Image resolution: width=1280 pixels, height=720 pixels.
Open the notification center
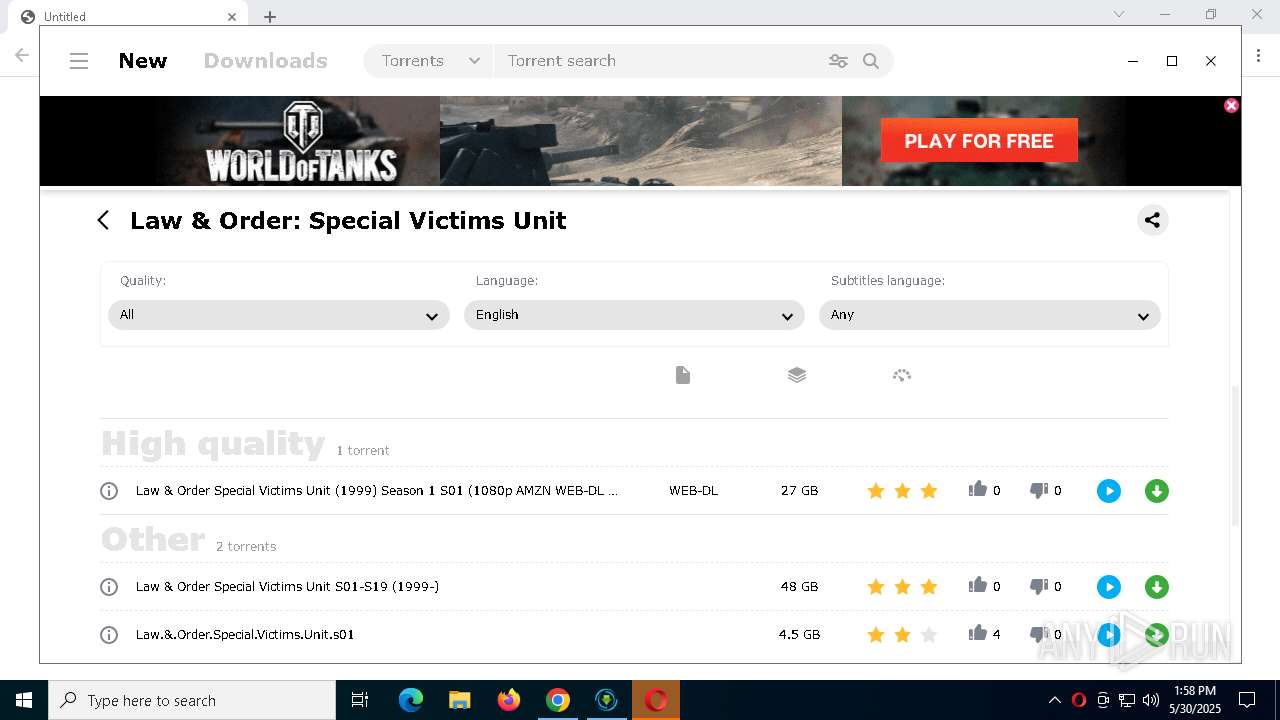[x=1247, y=700]
